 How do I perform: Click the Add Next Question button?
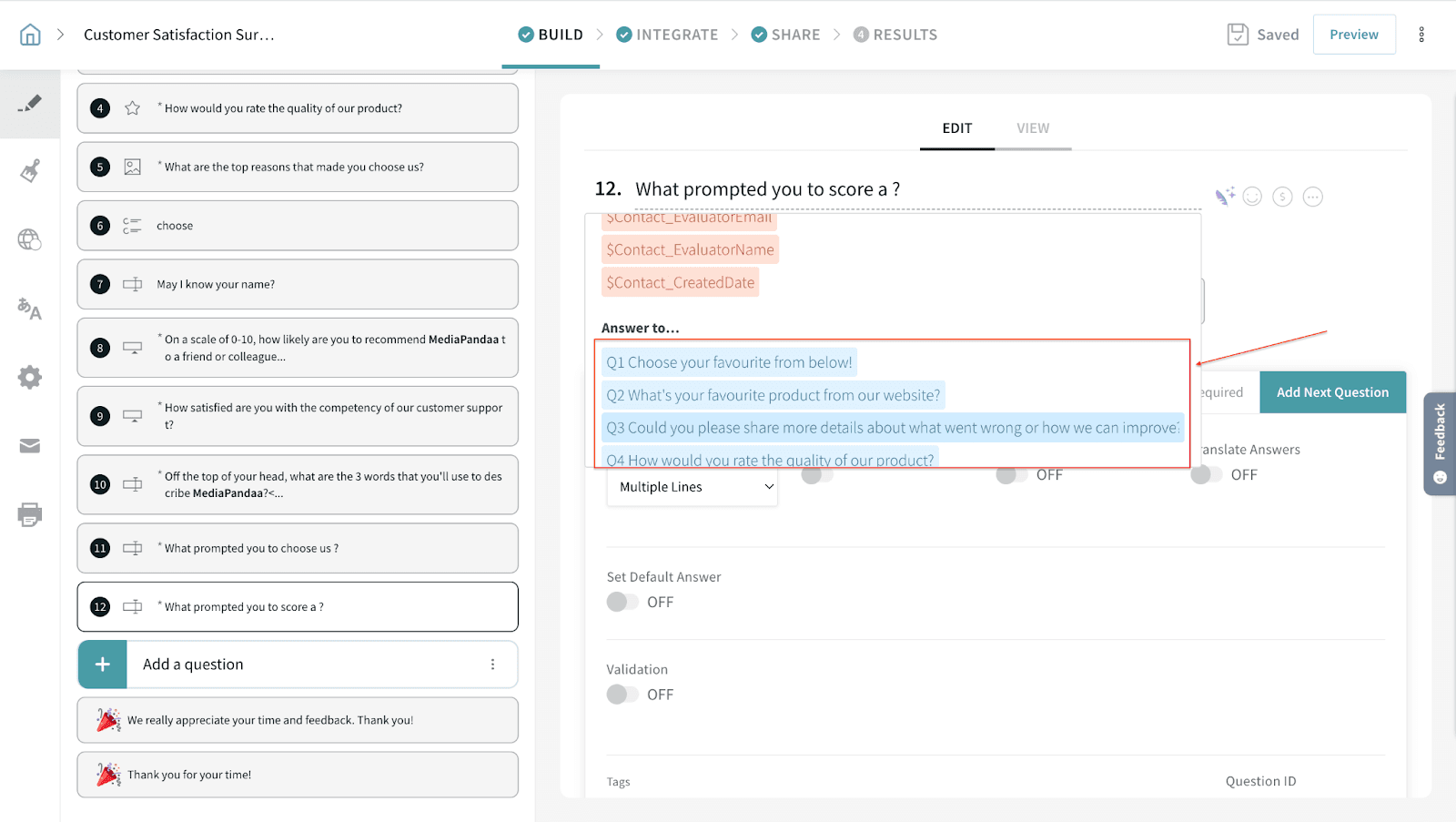(1332, 392)
